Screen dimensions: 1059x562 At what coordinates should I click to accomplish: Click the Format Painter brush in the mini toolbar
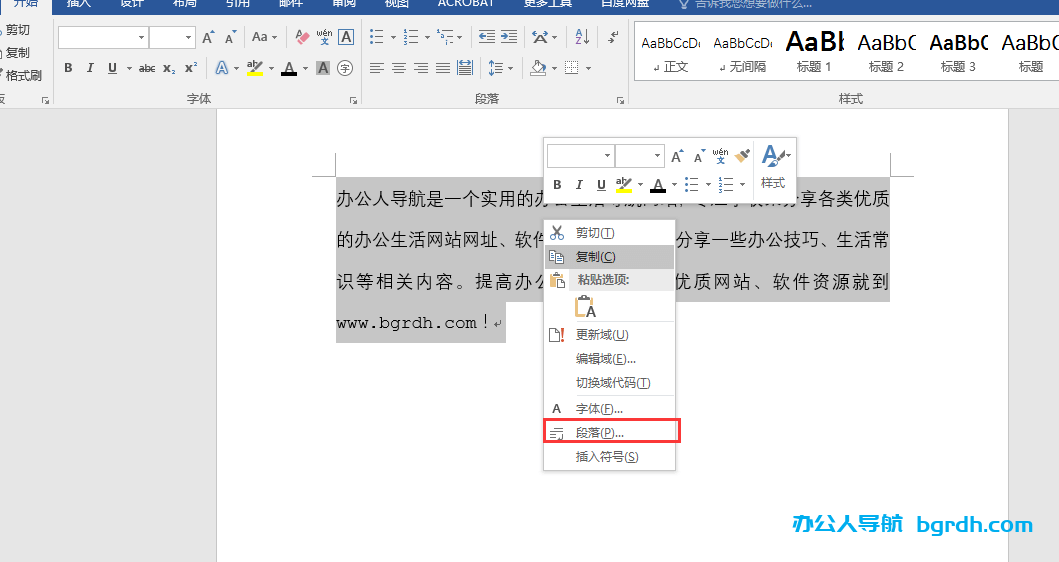pos(743,155)
